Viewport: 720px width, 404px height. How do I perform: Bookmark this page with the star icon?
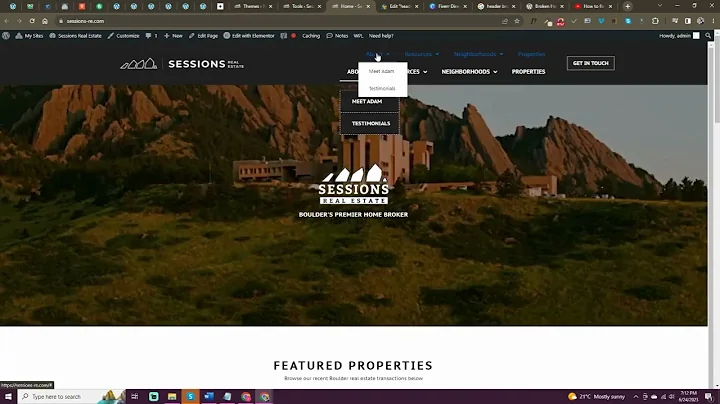tap(517, 21)
